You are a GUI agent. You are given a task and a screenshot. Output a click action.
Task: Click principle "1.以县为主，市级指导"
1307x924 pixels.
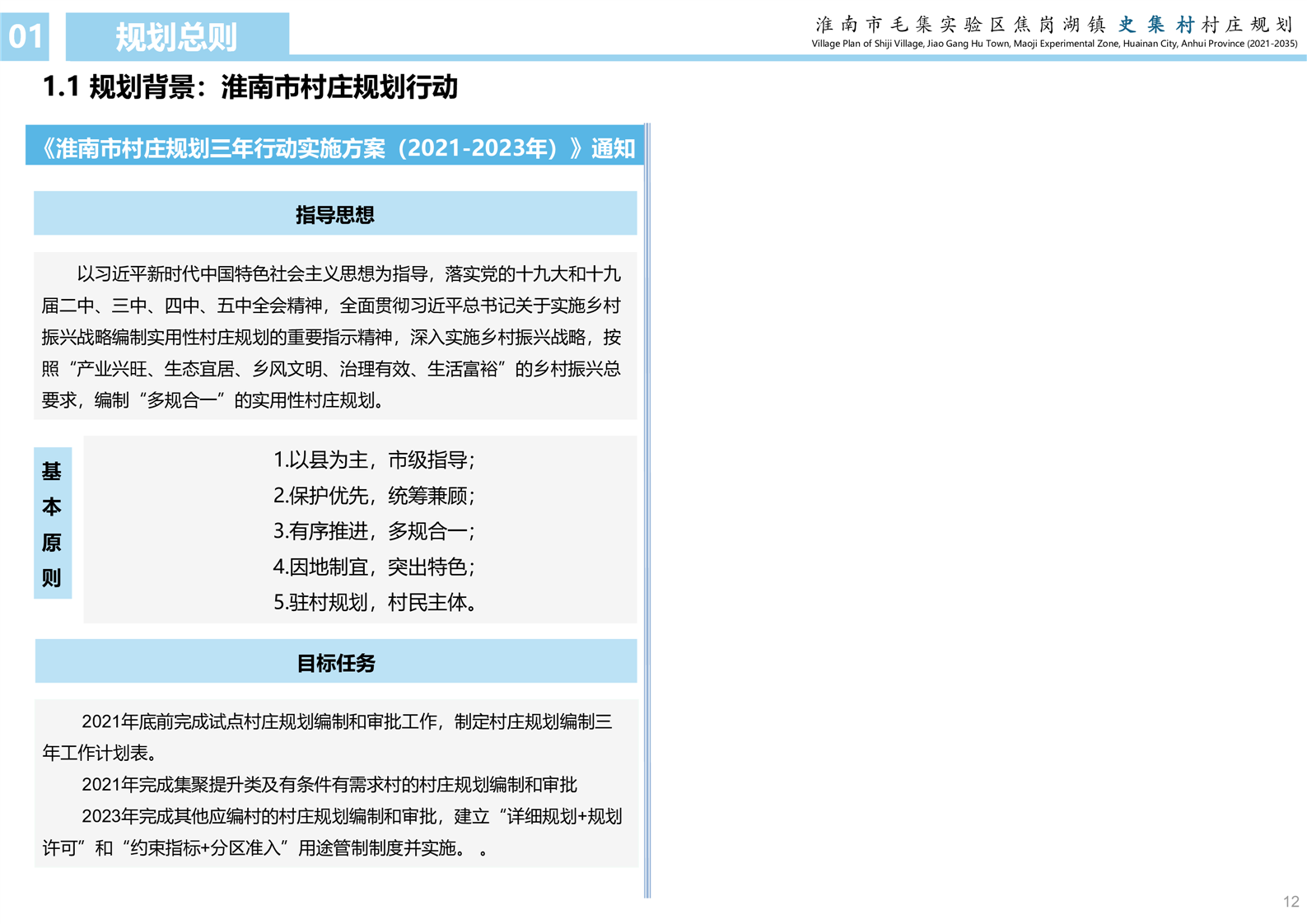(373, 460)
